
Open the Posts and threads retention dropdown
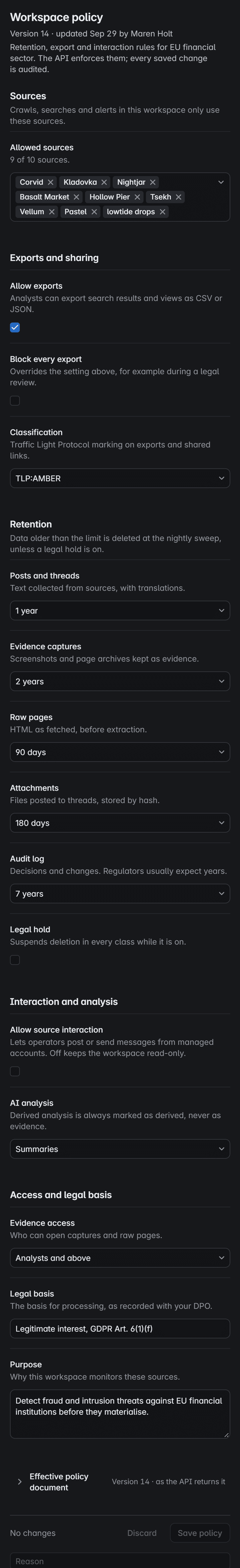coord(120,610)
